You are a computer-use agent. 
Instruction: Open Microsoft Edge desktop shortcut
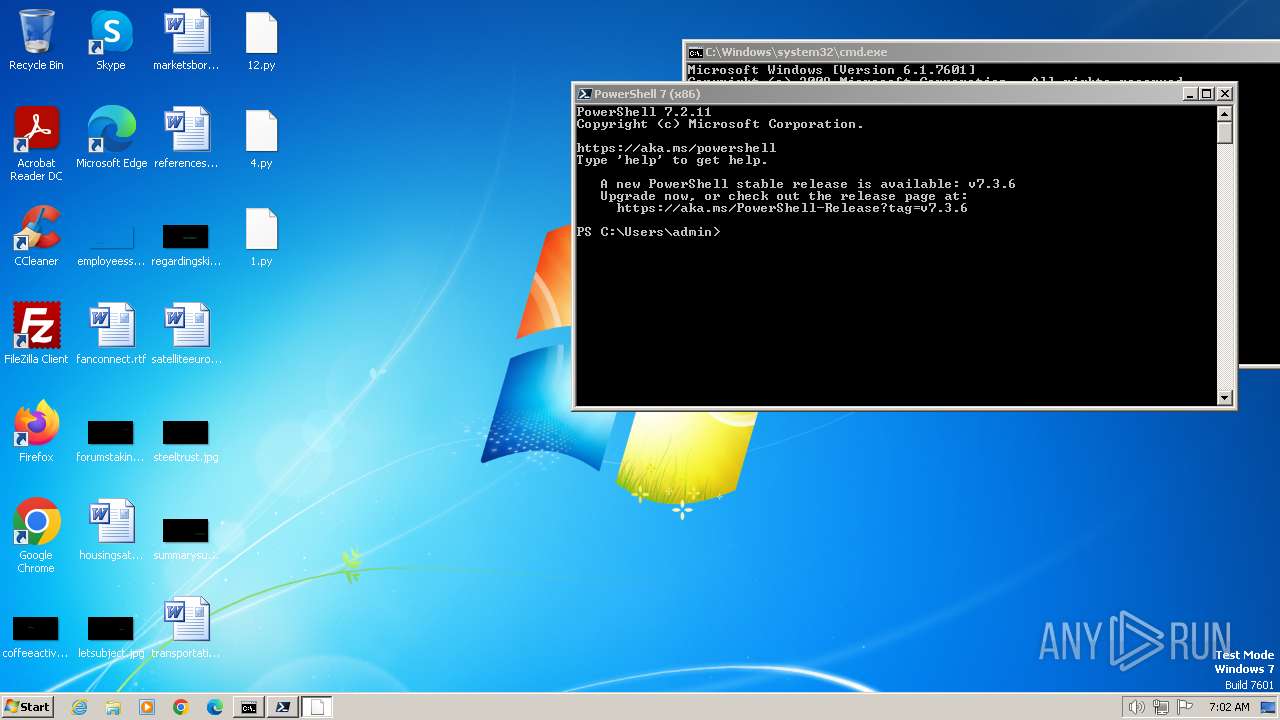[x=111, y=138]
